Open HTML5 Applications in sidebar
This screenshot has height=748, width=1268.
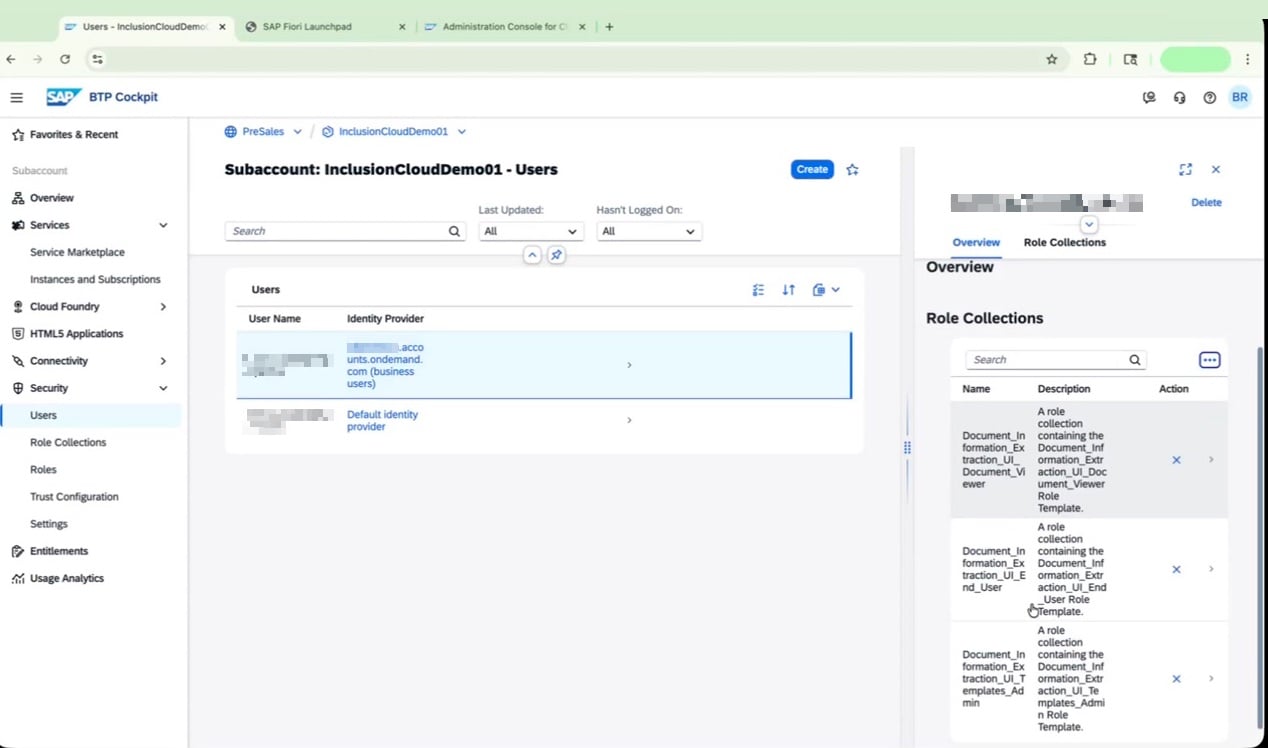pos(77,334)
